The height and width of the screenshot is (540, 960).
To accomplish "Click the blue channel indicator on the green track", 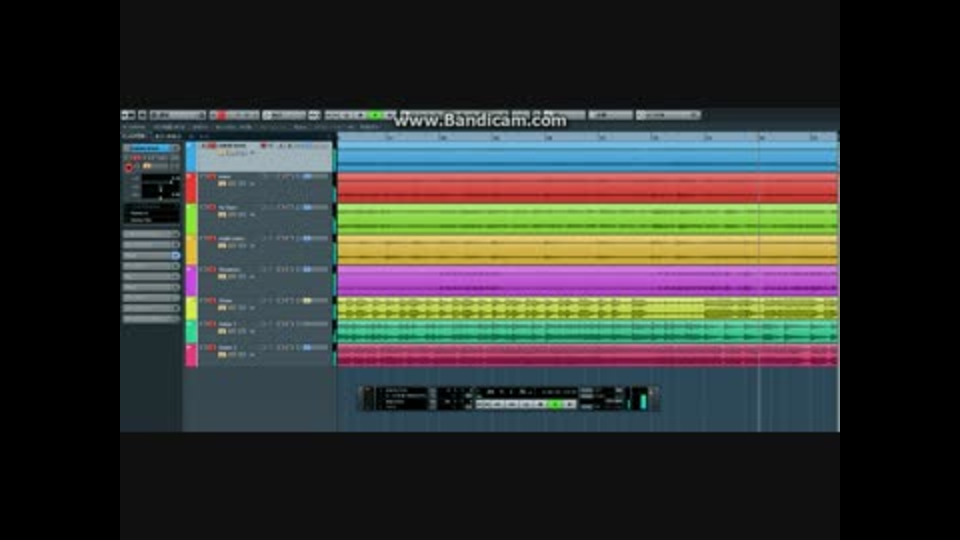I will [307, 208].
